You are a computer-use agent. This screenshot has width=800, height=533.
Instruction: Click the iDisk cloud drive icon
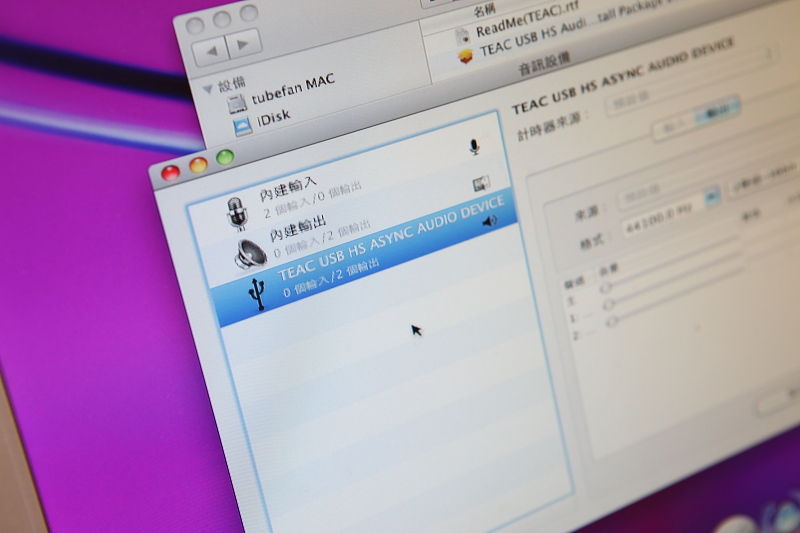[243, 126]
